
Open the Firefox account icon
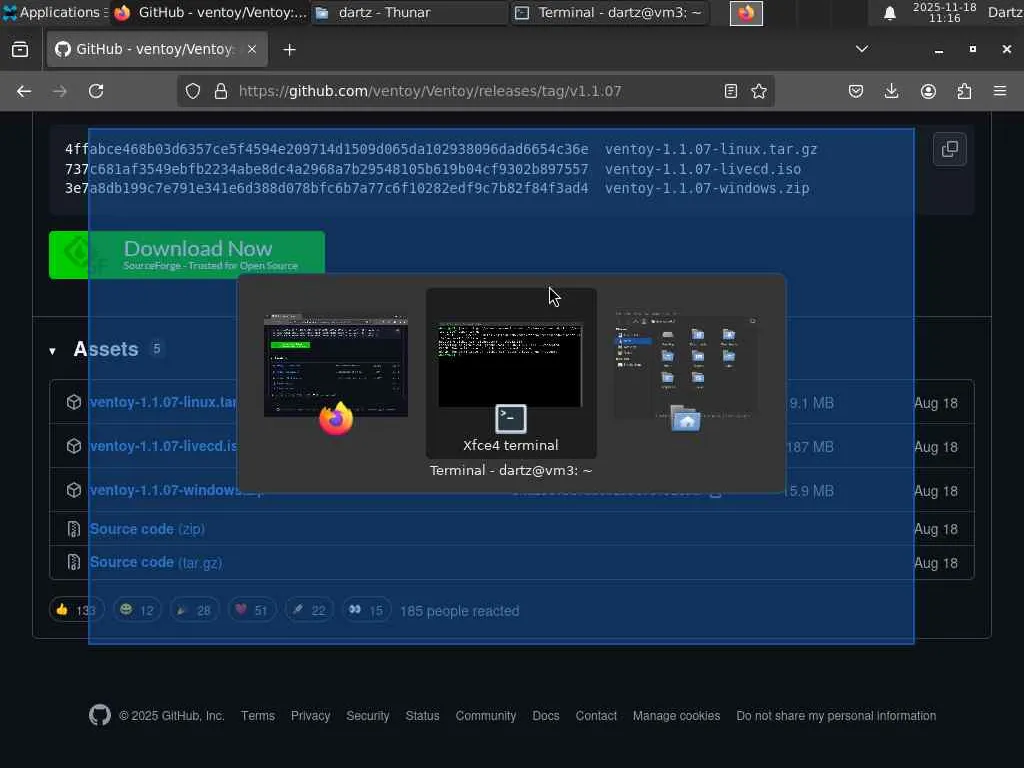tap(928, 91)
